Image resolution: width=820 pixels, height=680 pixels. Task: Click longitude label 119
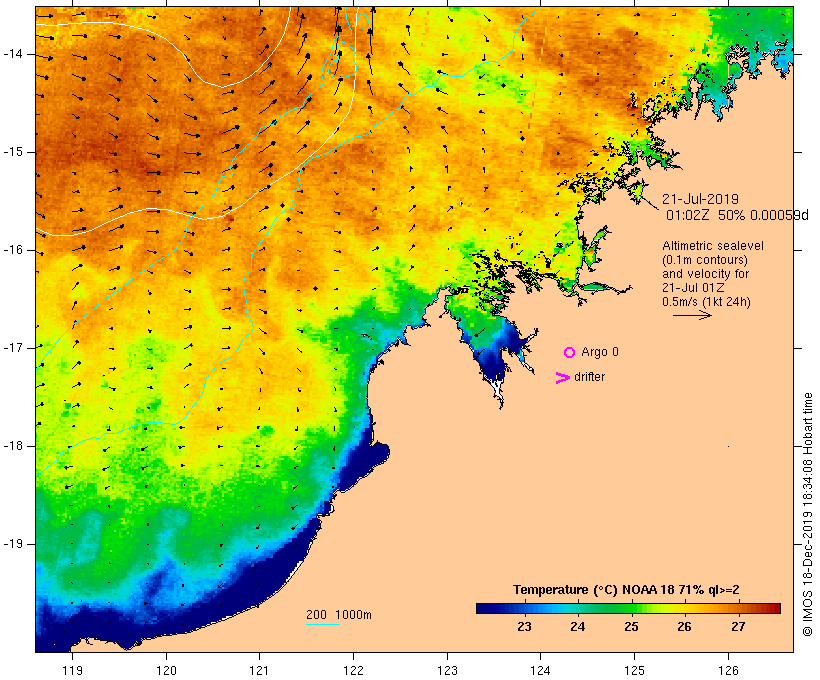point(72,670)
